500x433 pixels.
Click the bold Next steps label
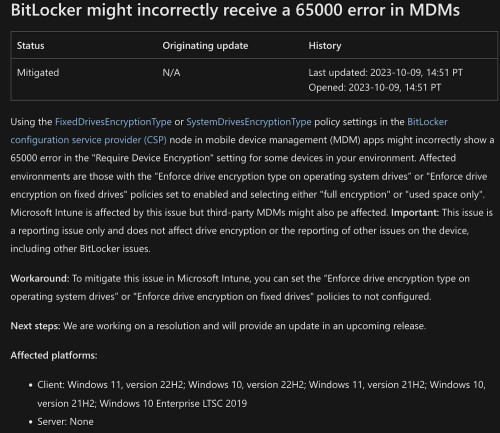click(x=35, y=326)
